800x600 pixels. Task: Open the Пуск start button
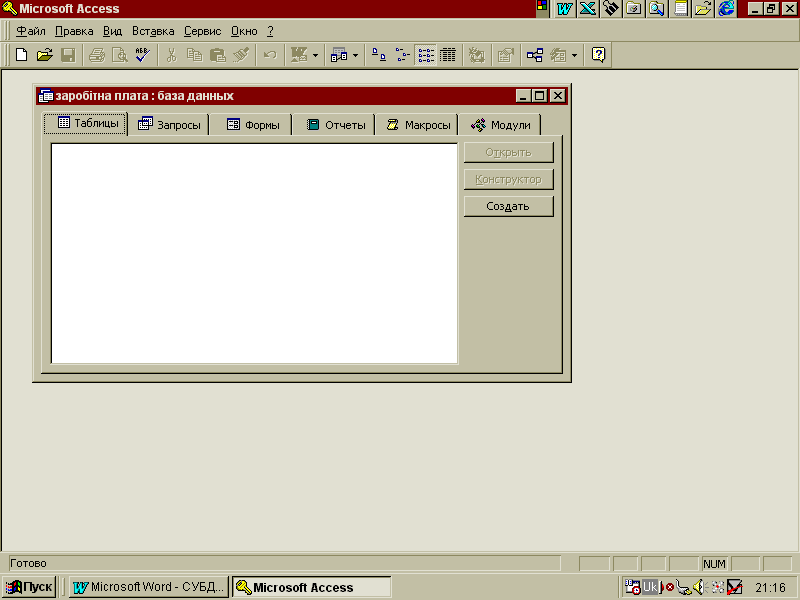pyautogui.click(x=29, y=587)
